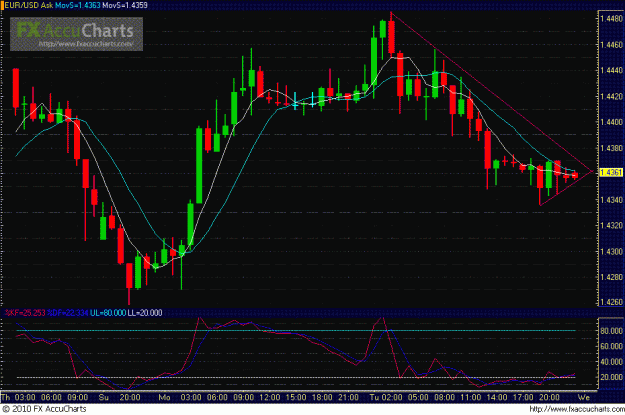Select the %KF=25.253 stochastic label
Image resolution: width=625 pixels, height=415 pixels.
point(24,313)
